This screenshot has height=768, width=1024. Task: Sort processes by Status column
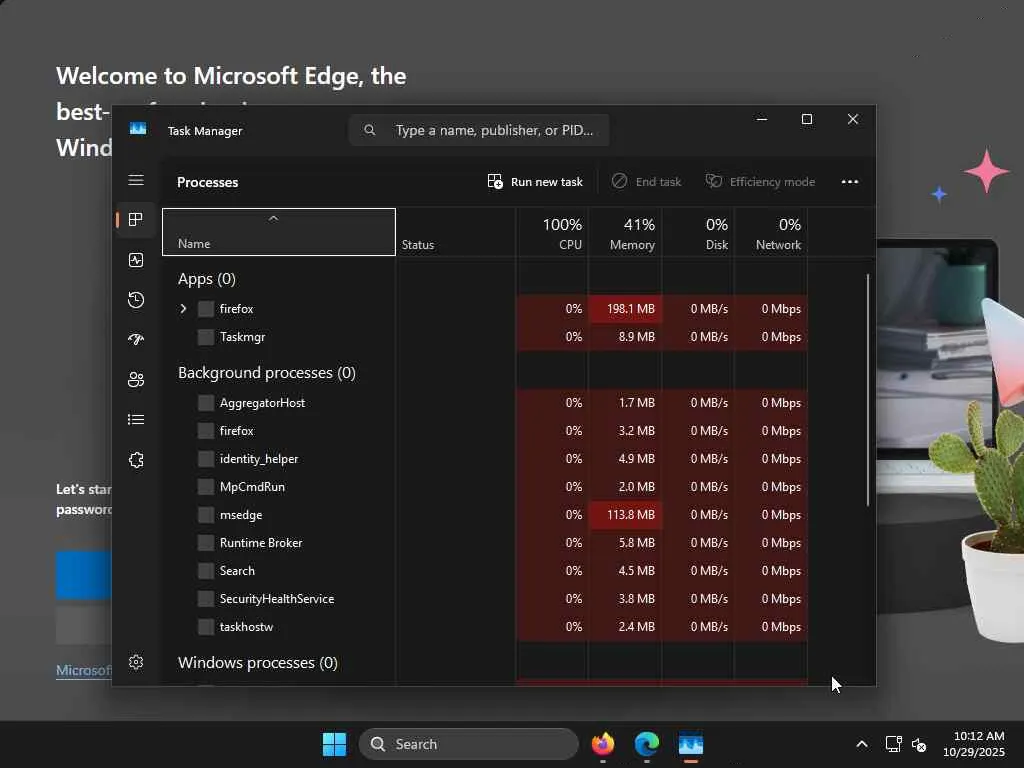[456, 232]
